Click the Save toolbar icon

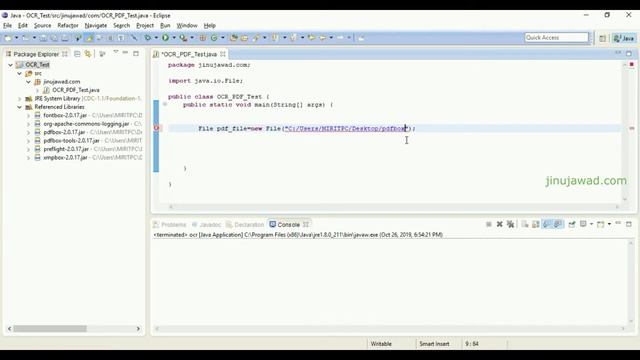tap(43, 38)
